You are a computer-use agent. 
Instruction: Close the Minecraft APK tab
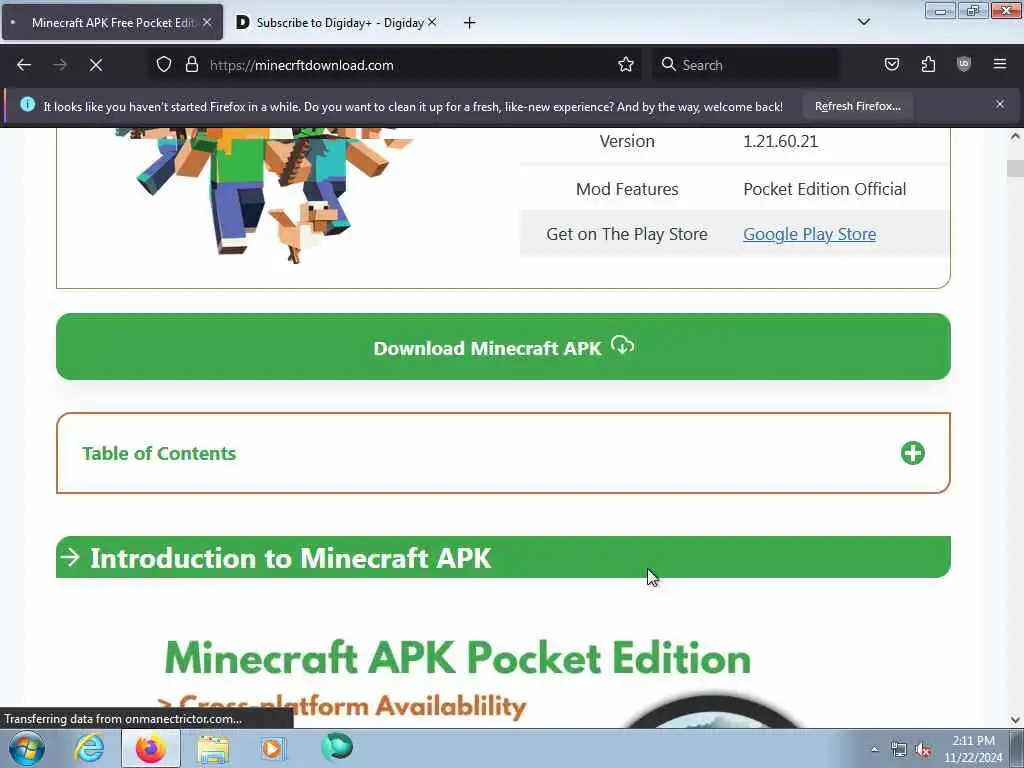tap(207, 22)
